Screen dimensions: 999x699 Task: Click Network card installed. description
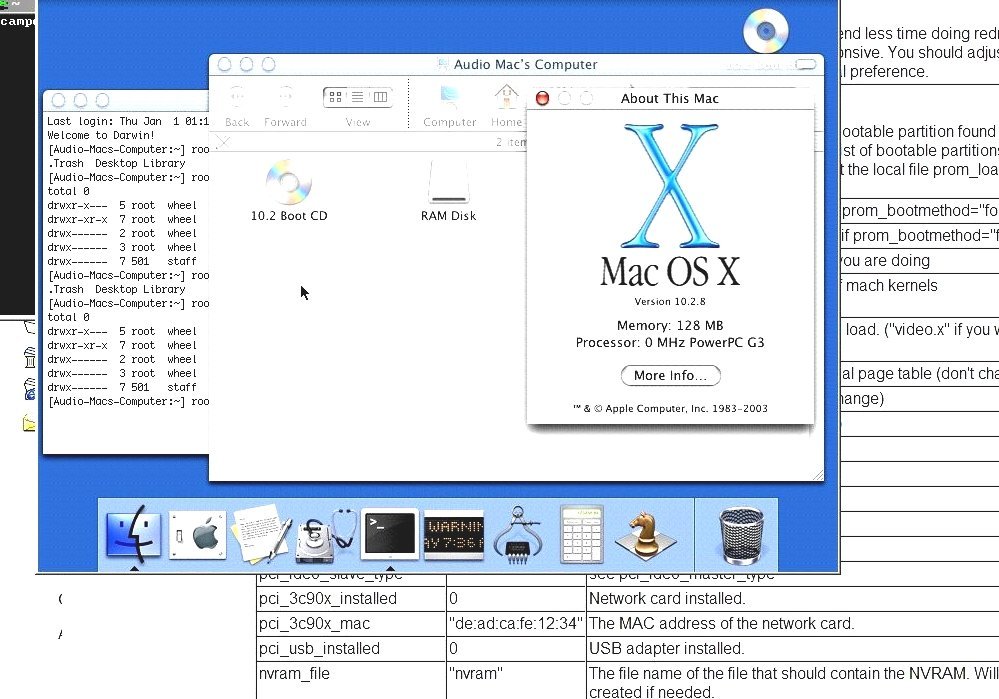(x=667, y=599)
